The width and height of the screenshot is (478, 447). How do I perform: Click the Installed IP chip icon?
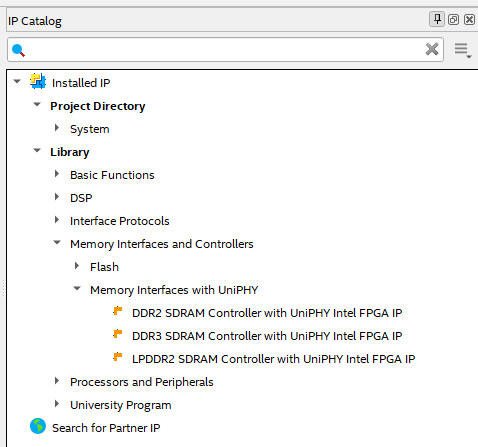(38, 81)
